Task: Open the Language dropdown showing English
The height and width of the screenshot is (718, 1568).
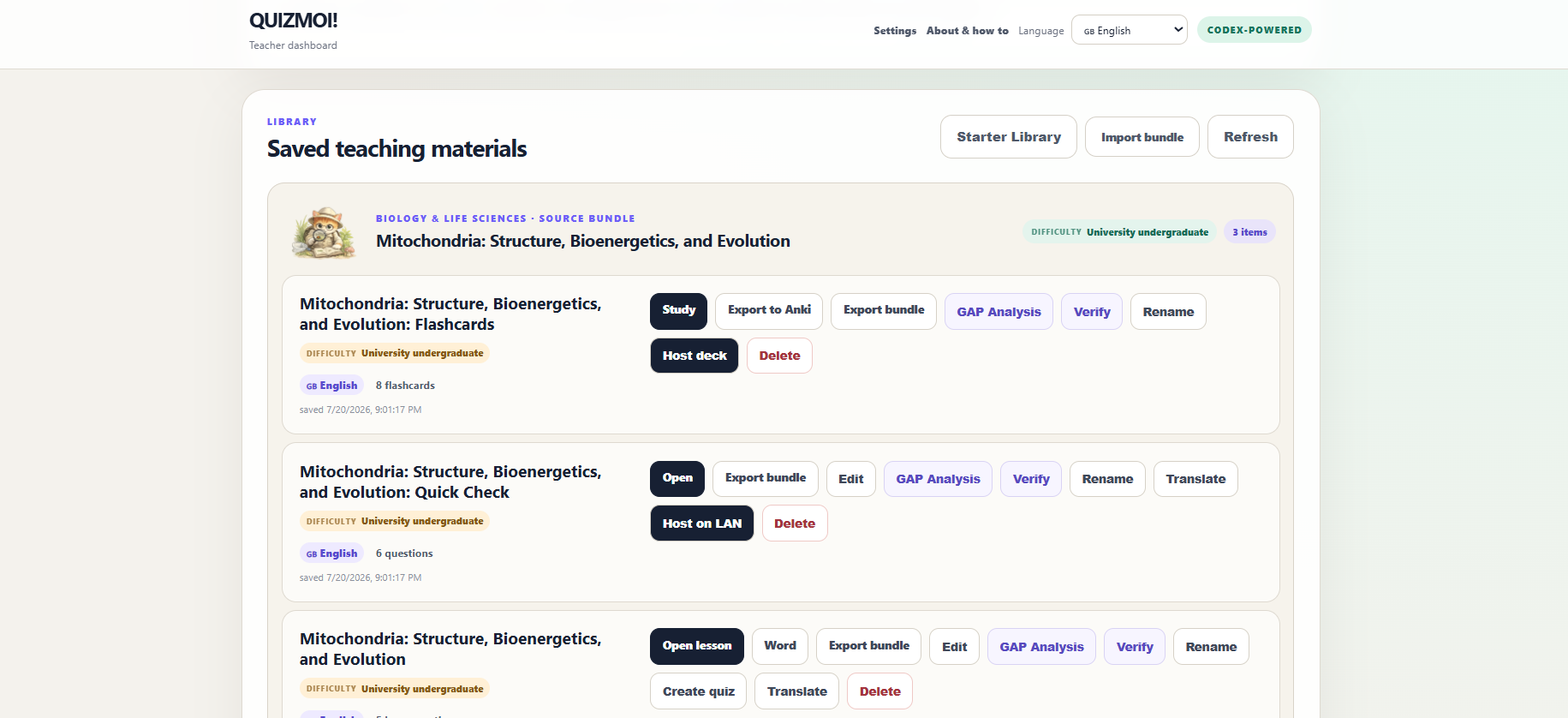Action: pyautogui.click(x=1129, y=30)
